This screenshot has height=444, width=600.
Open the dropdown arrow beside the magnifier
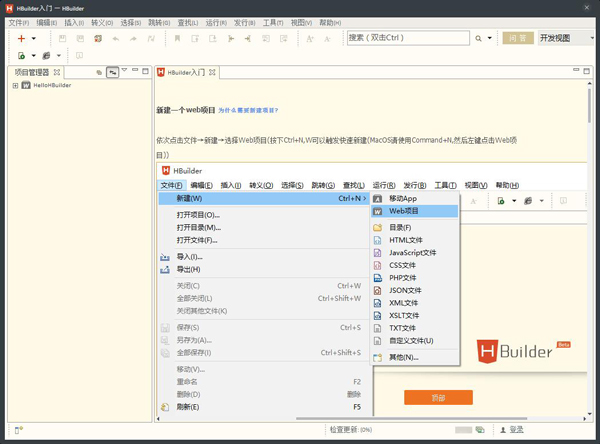click(489, 38)
